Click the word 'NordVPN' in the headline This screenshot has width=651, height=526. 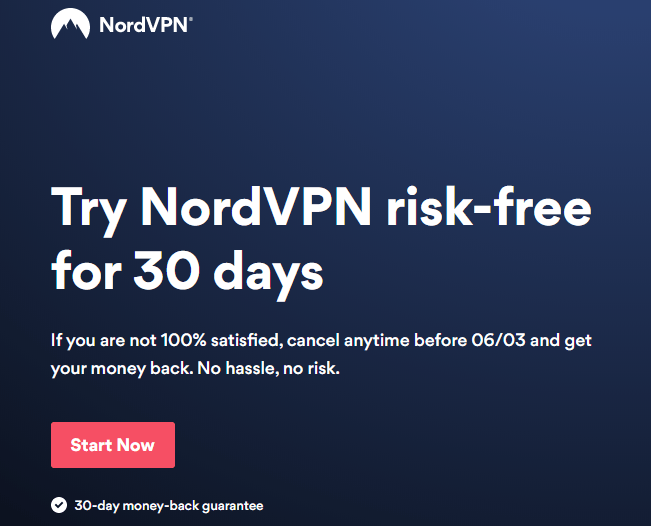tap(256, 207)
